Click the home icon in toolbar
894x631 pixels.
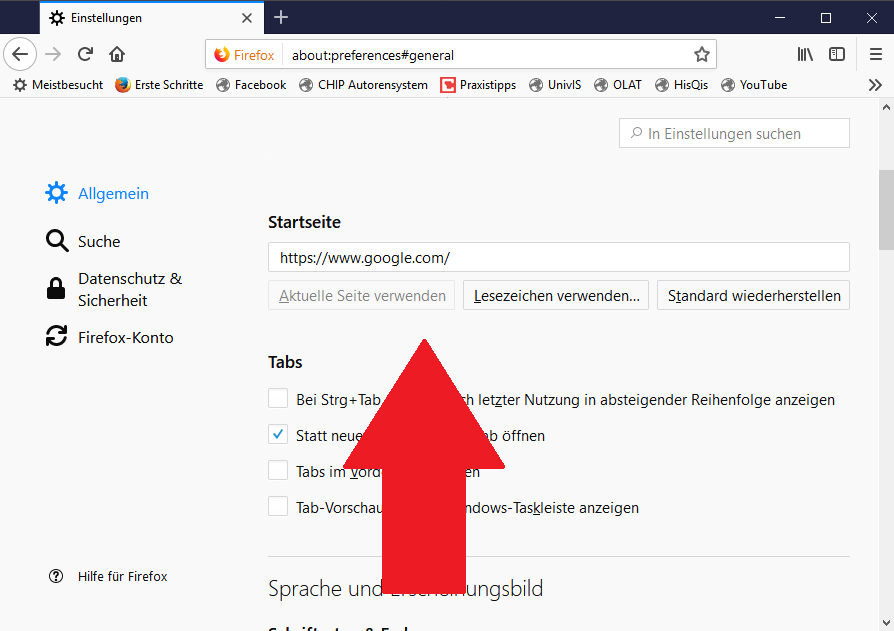point(117,54)
